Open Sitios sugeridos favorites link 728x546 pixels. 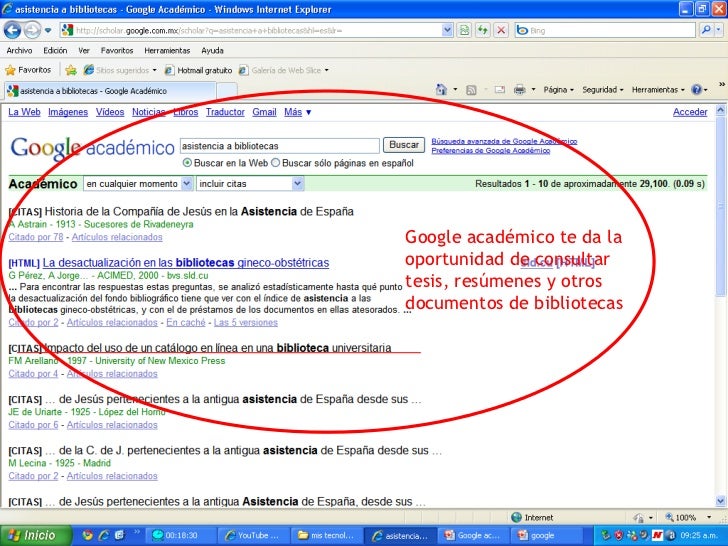tap(120, 70)
